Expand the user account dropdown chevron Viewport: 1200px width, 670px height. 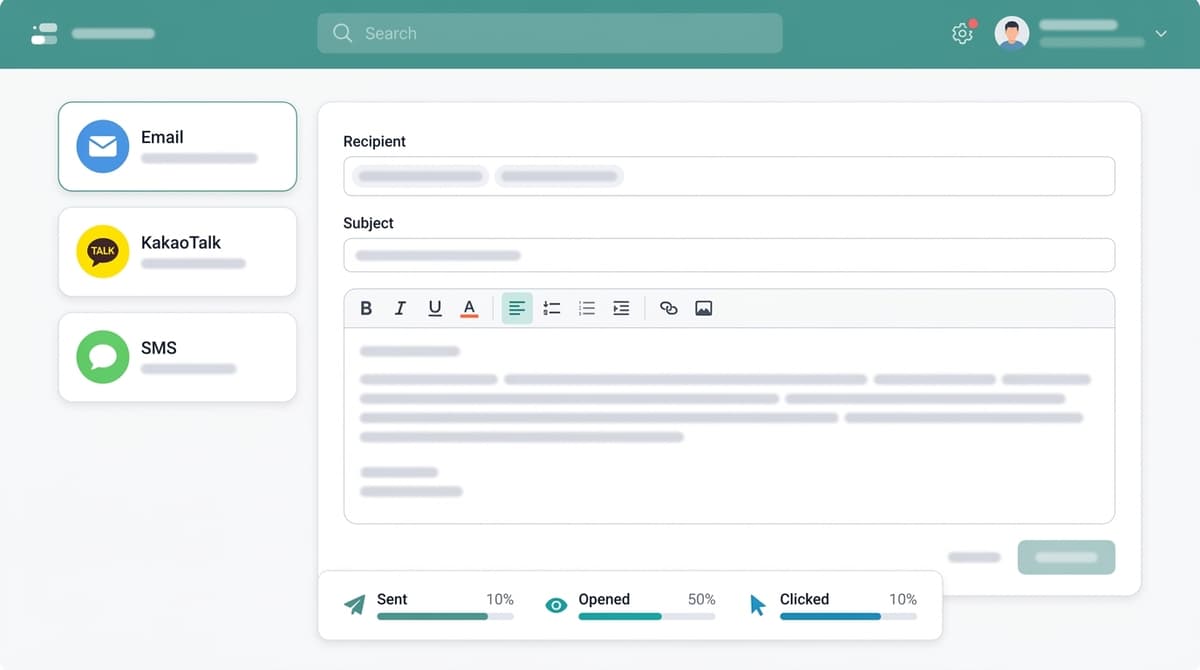point(1161,33)
